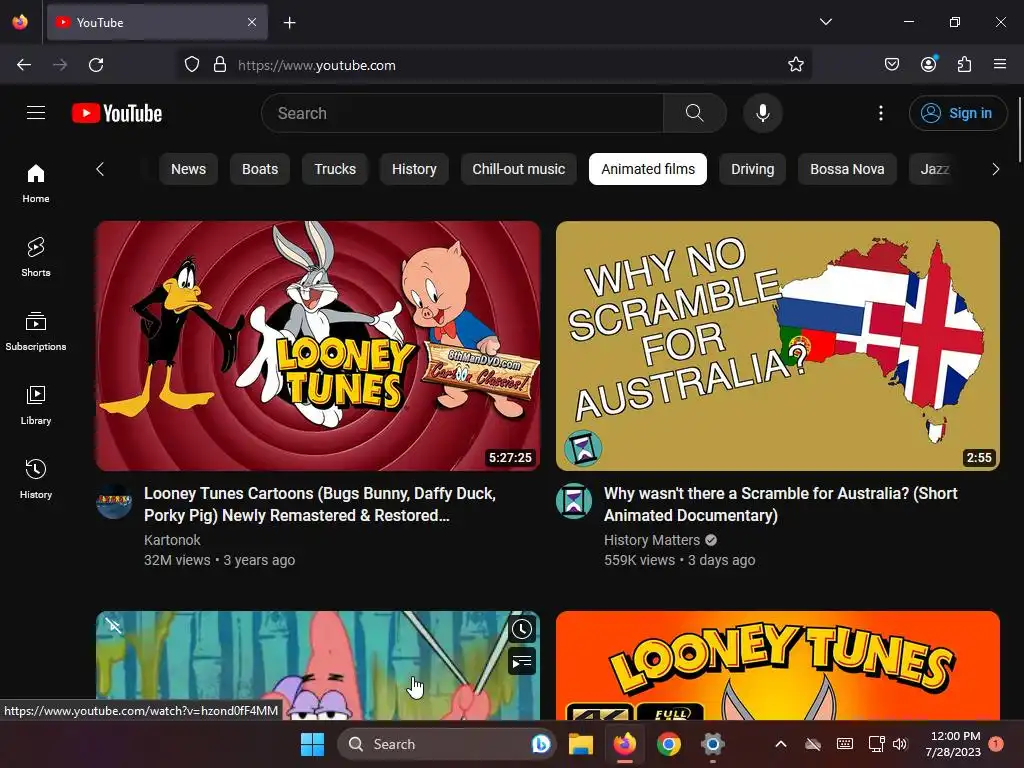Expand the list all tabs dropdown

tap(825, 22)
